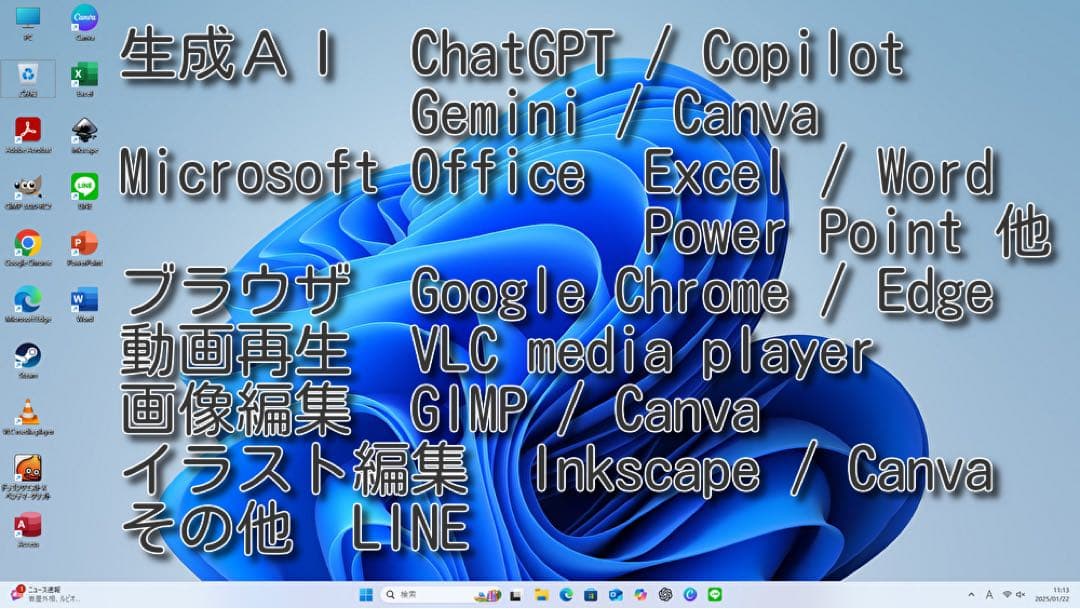Switch IME input mode via the tray A
This screenshot has height=609, width=1080.
989,595
